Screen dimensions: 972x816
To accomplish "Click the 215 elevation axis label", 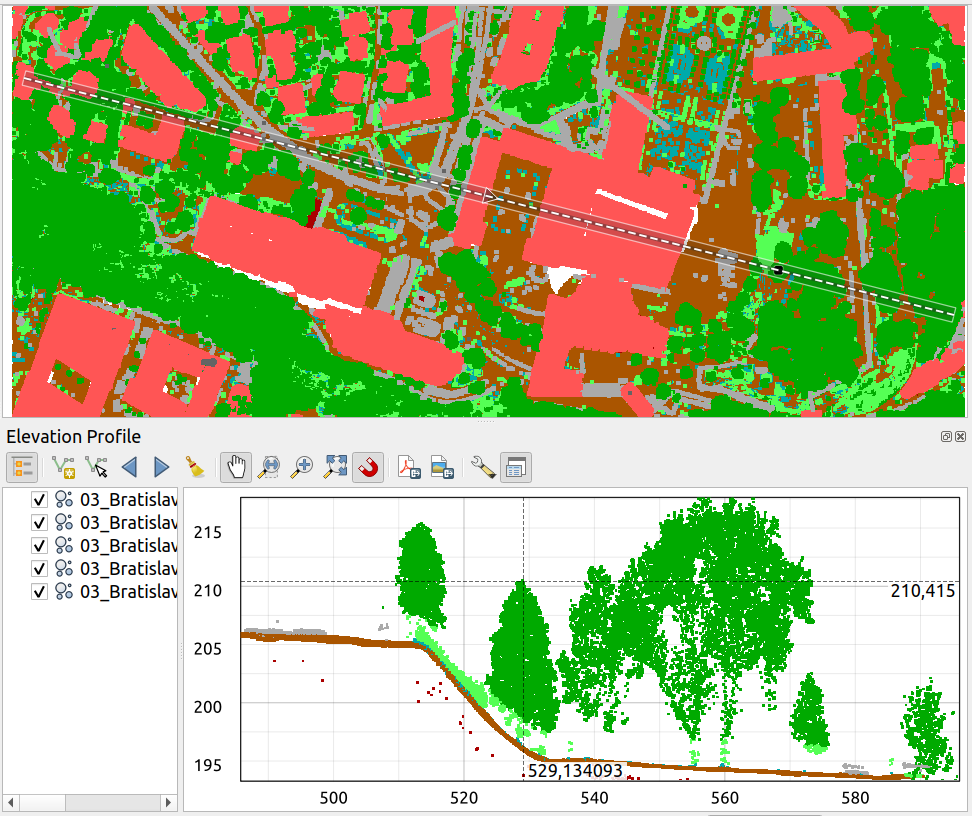I will [208, 533].
